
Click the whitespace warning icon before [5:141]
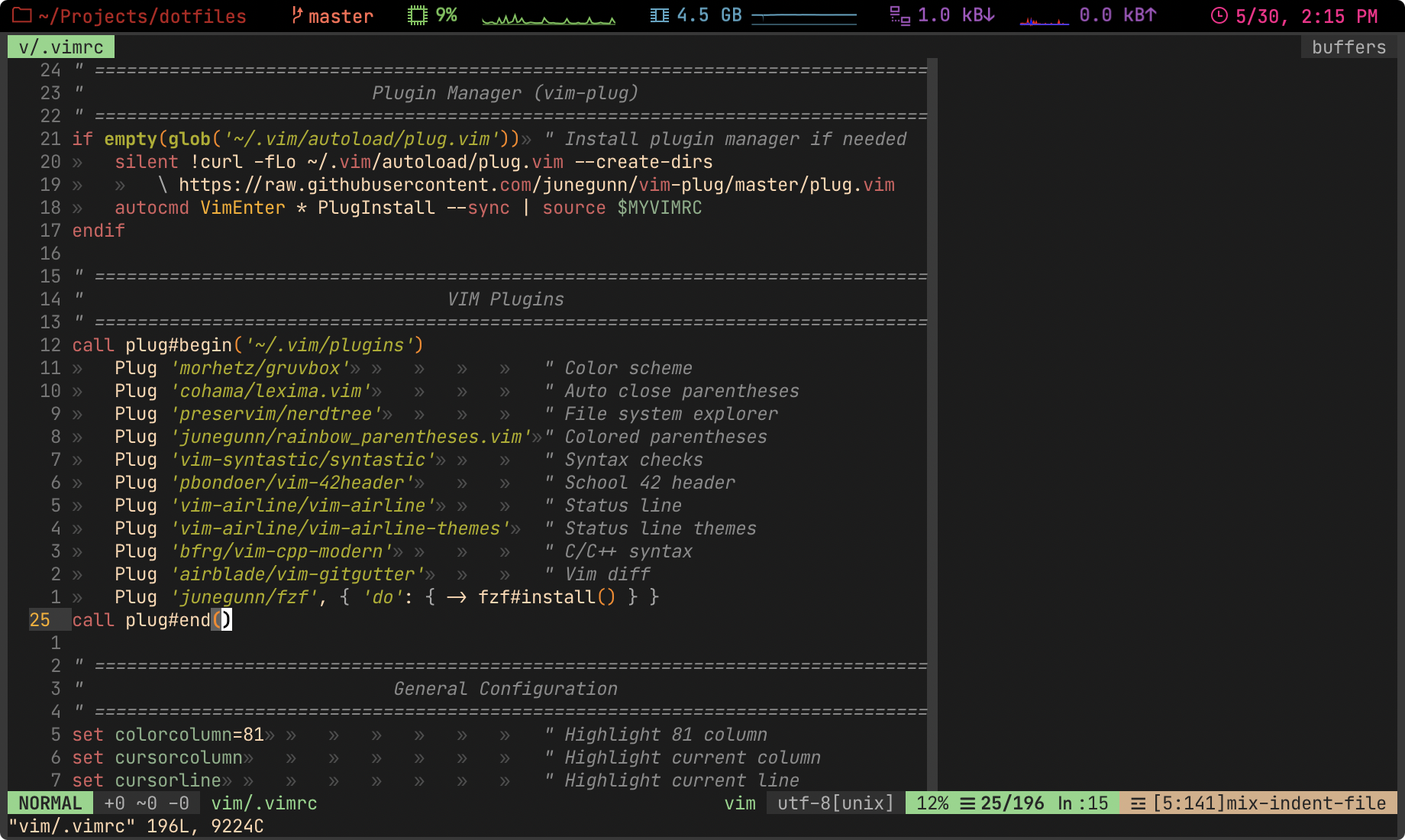1138,803
